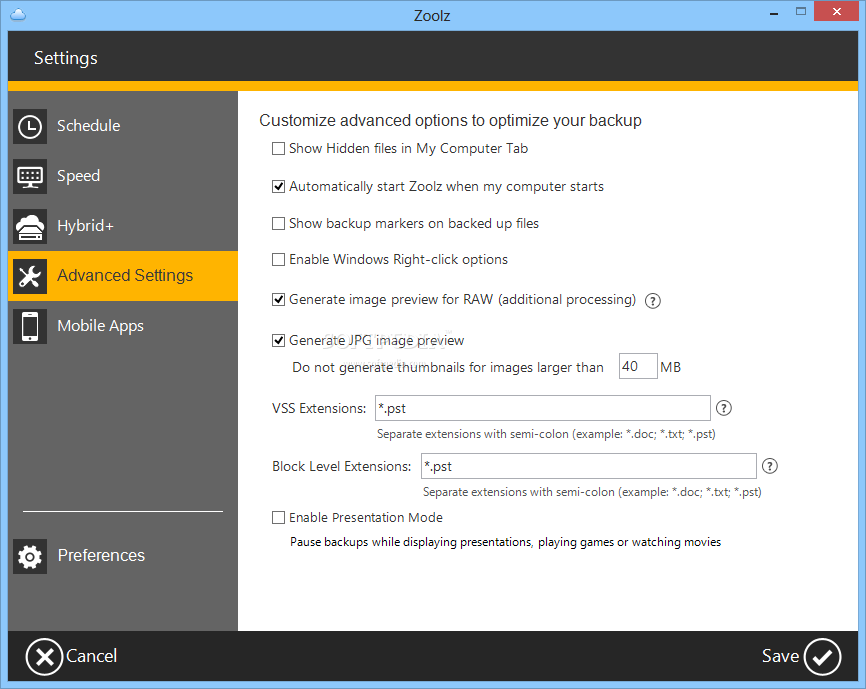This screenshot has height=689, width=866.
Task: Click 'Customize advanced options to optimize your backup' heading
Action: pyautogui.click(x=450, y=120)
